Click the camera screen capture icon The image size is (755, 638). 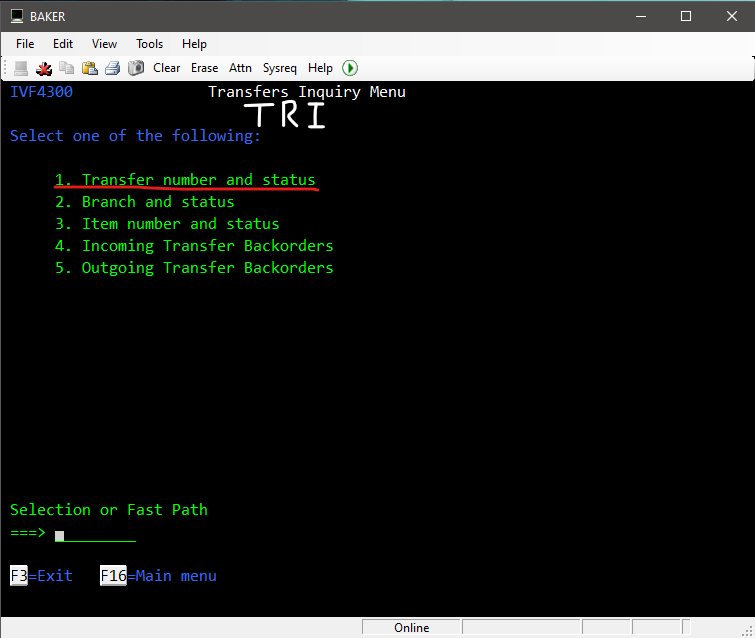point(135,68)
